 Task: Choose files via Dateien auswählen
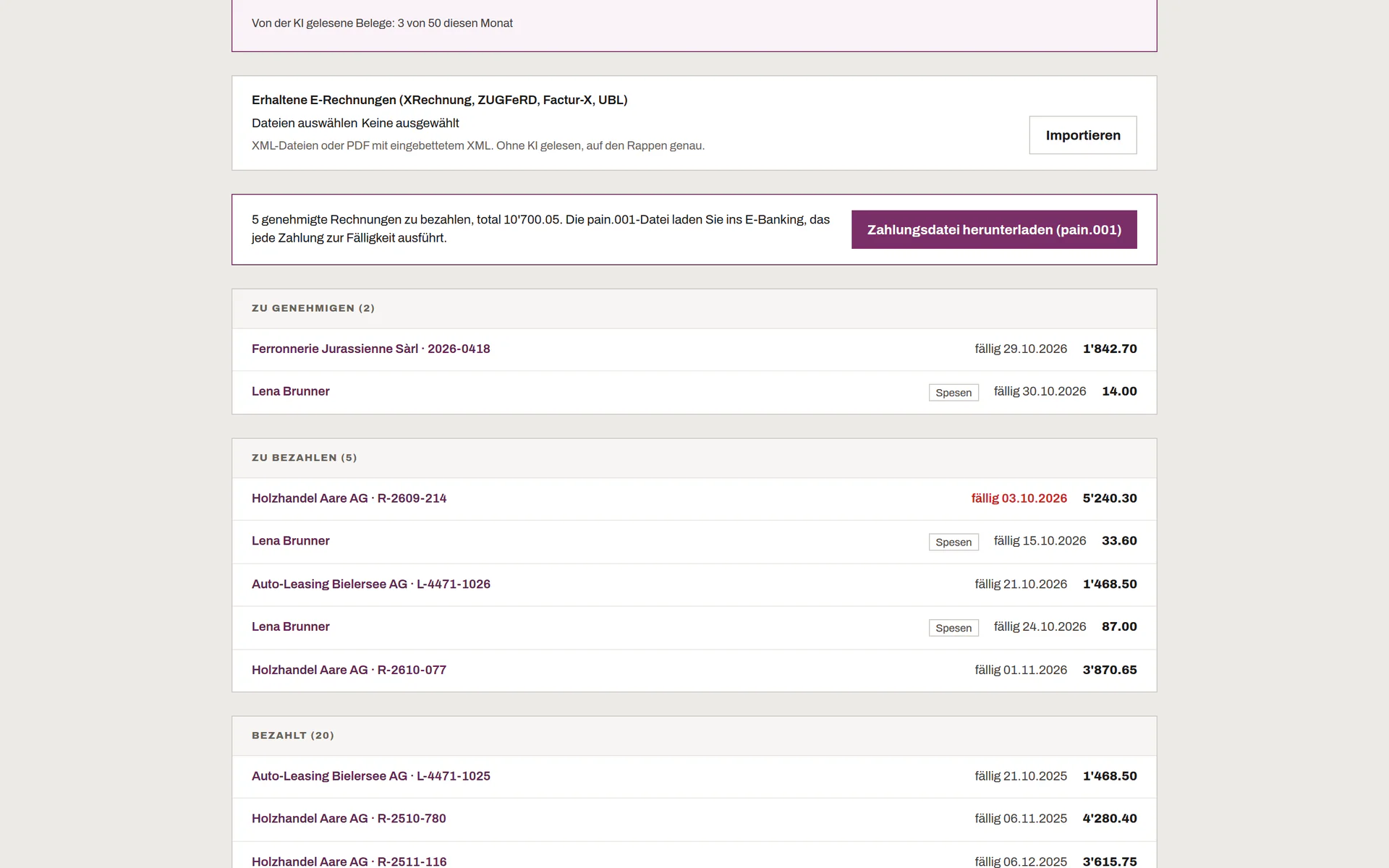pyautogui.click(x=304, y=123)
